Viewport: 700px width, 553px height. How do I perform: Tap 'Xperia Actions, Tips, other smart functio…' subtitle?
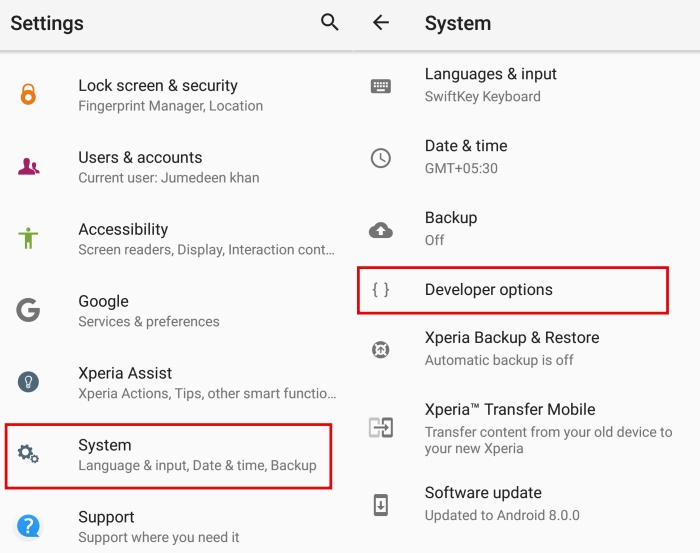(x=207, y=393)
